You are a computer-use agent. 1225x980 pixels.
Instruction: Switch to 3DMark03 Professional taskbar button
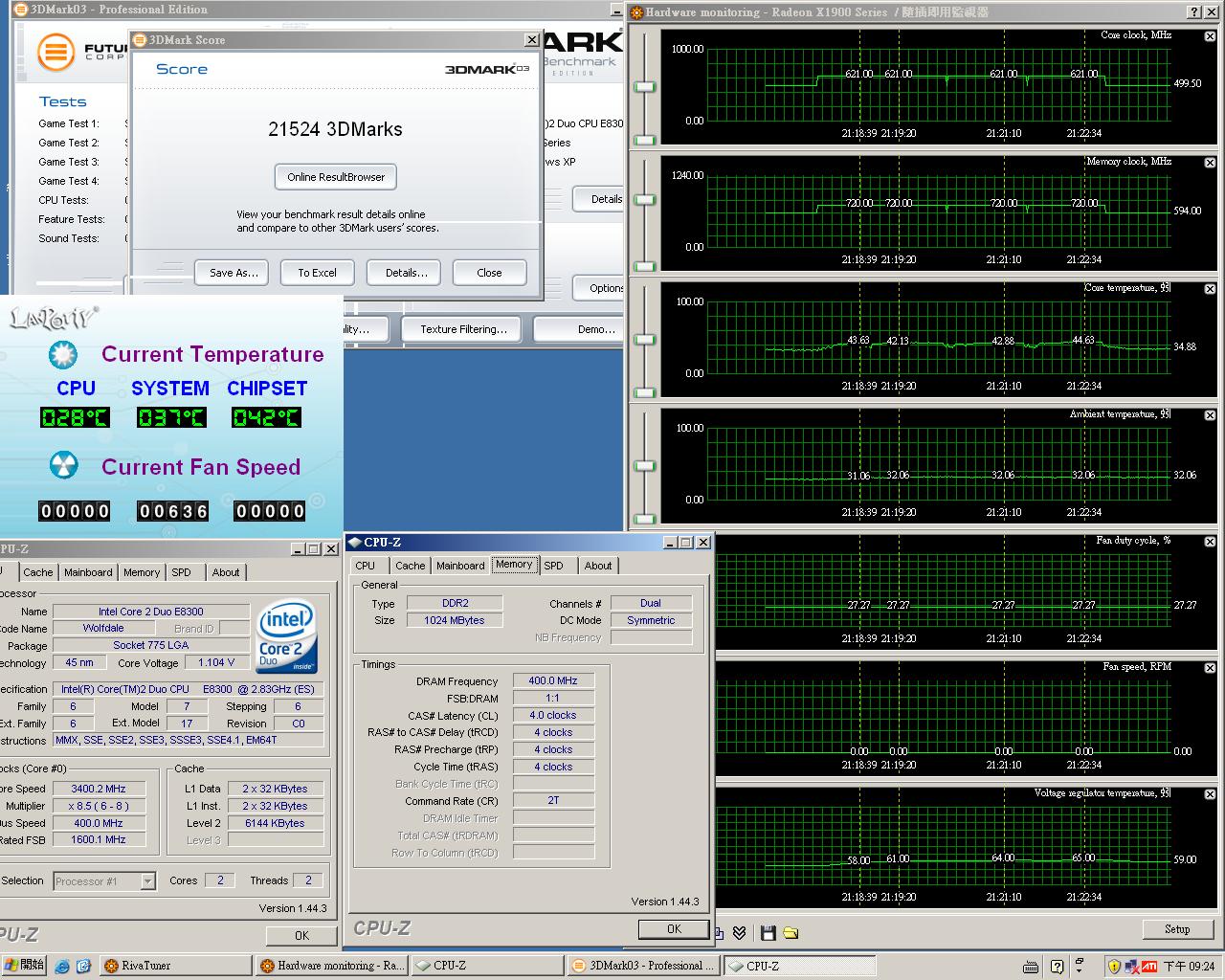click(644, 966)
